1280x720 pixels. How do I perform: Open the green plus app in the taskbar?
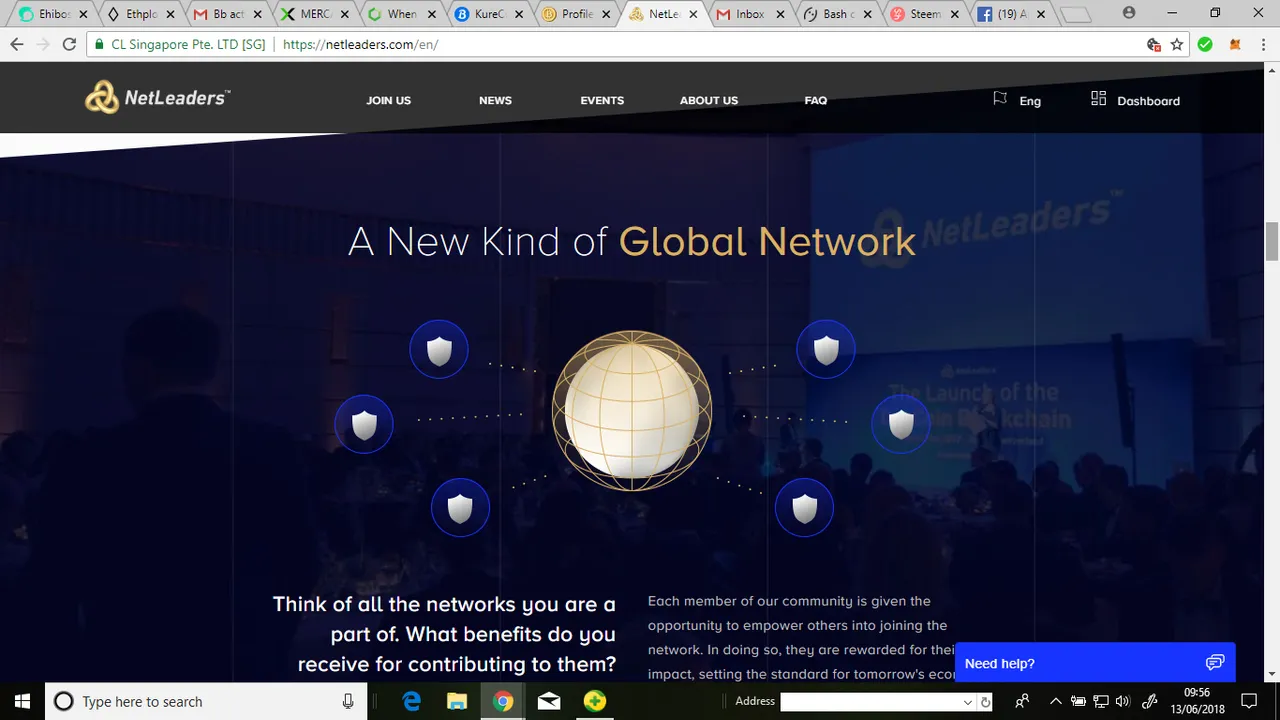click(595, 701)
